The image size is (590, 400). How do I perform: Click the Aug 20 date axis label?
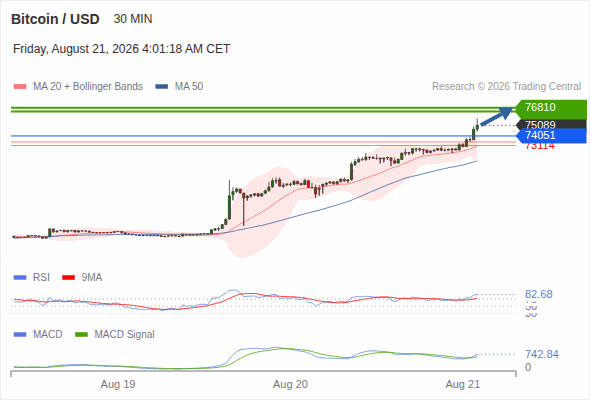point(290,384)
